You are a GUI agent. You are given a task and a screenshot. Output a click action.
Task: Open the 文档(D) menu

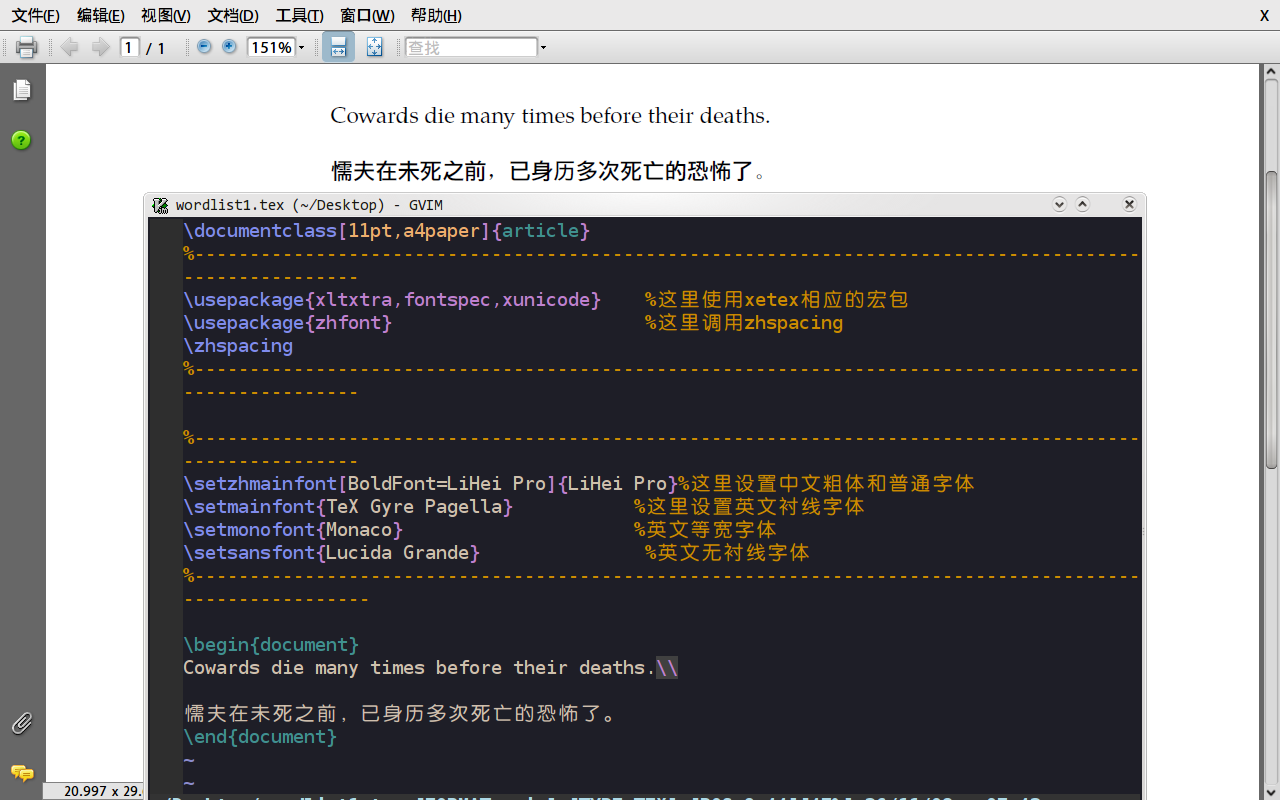coord(233,15)
